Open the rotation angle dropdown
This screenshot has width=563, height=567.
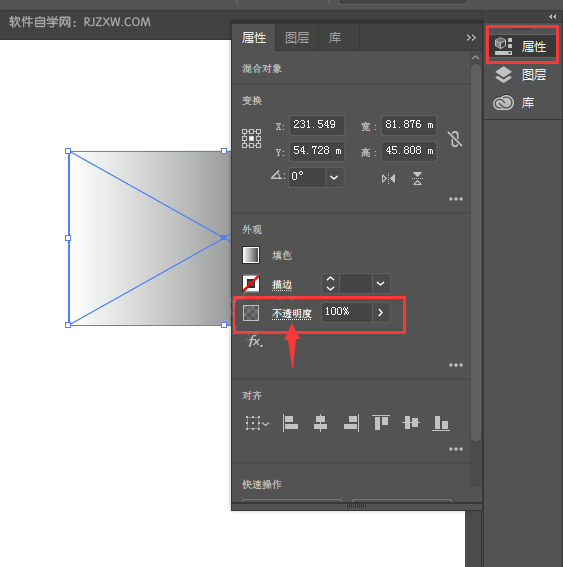coord(334,177)
